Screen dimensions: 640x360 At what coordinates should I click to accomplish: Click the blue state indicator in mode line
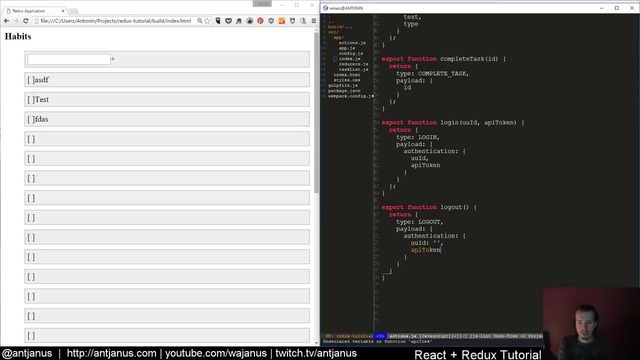click(380, 336)
